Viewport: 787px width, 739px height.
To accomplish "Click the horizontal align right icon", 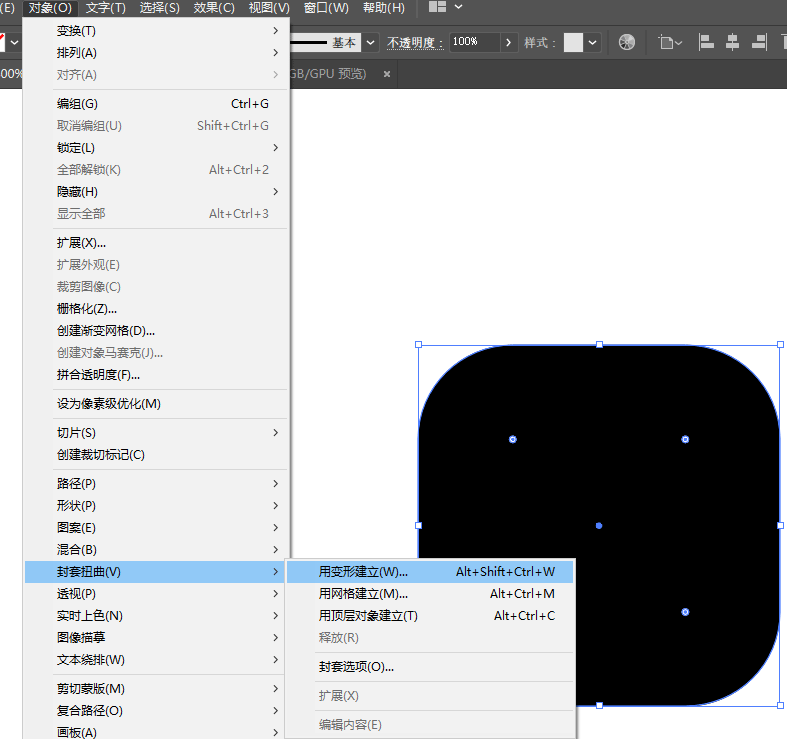I will click(x=759, y=42).
